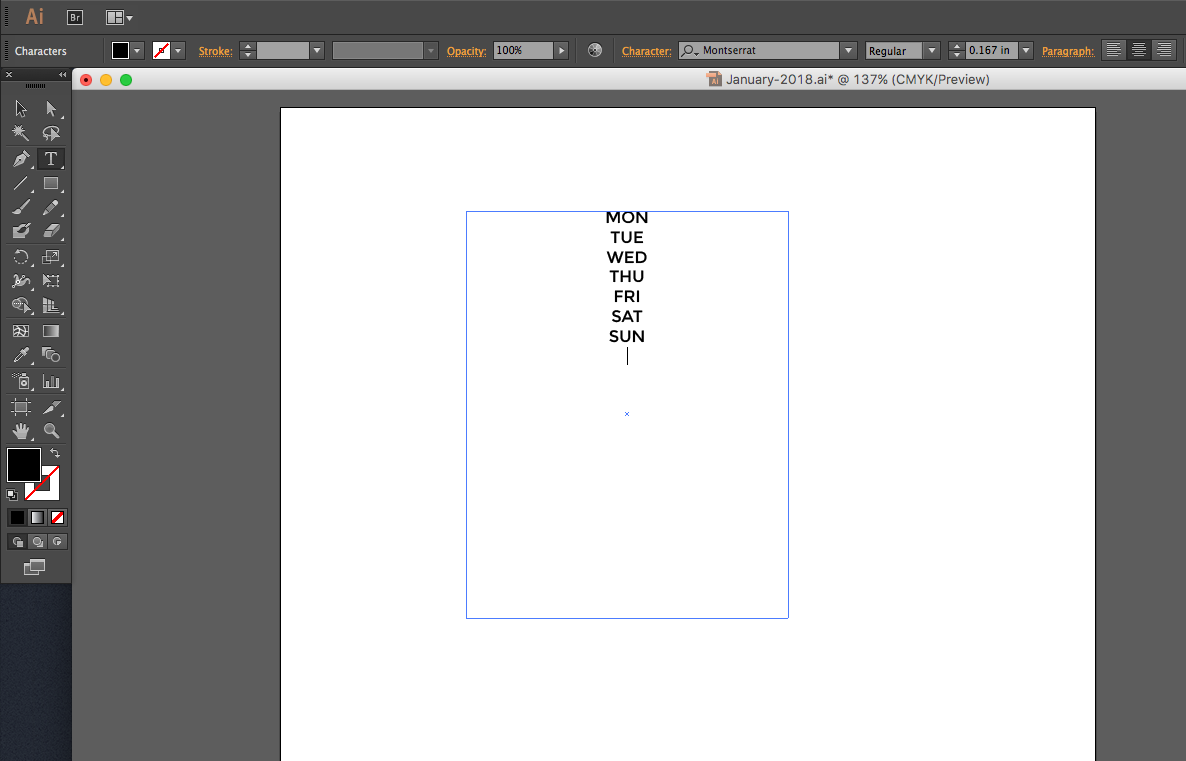Click the Characters panel tab
Viewport: 1186px width, 761px height.
point(40,50)
